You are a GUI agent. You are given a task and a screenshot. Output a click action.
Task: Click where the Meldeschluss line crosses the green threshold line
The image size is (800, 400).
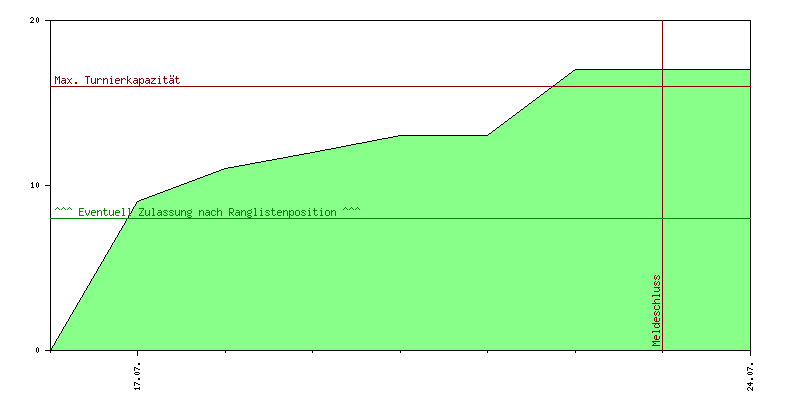click(662, 218)
